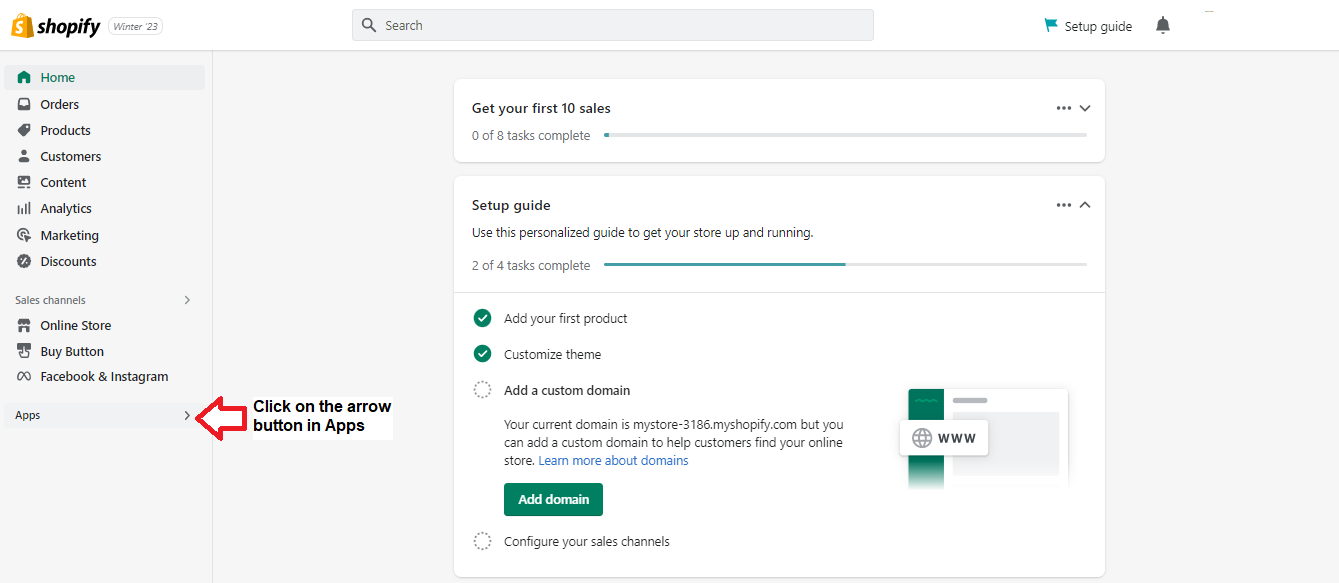Click the Home house icon

[x=24, y=77]
